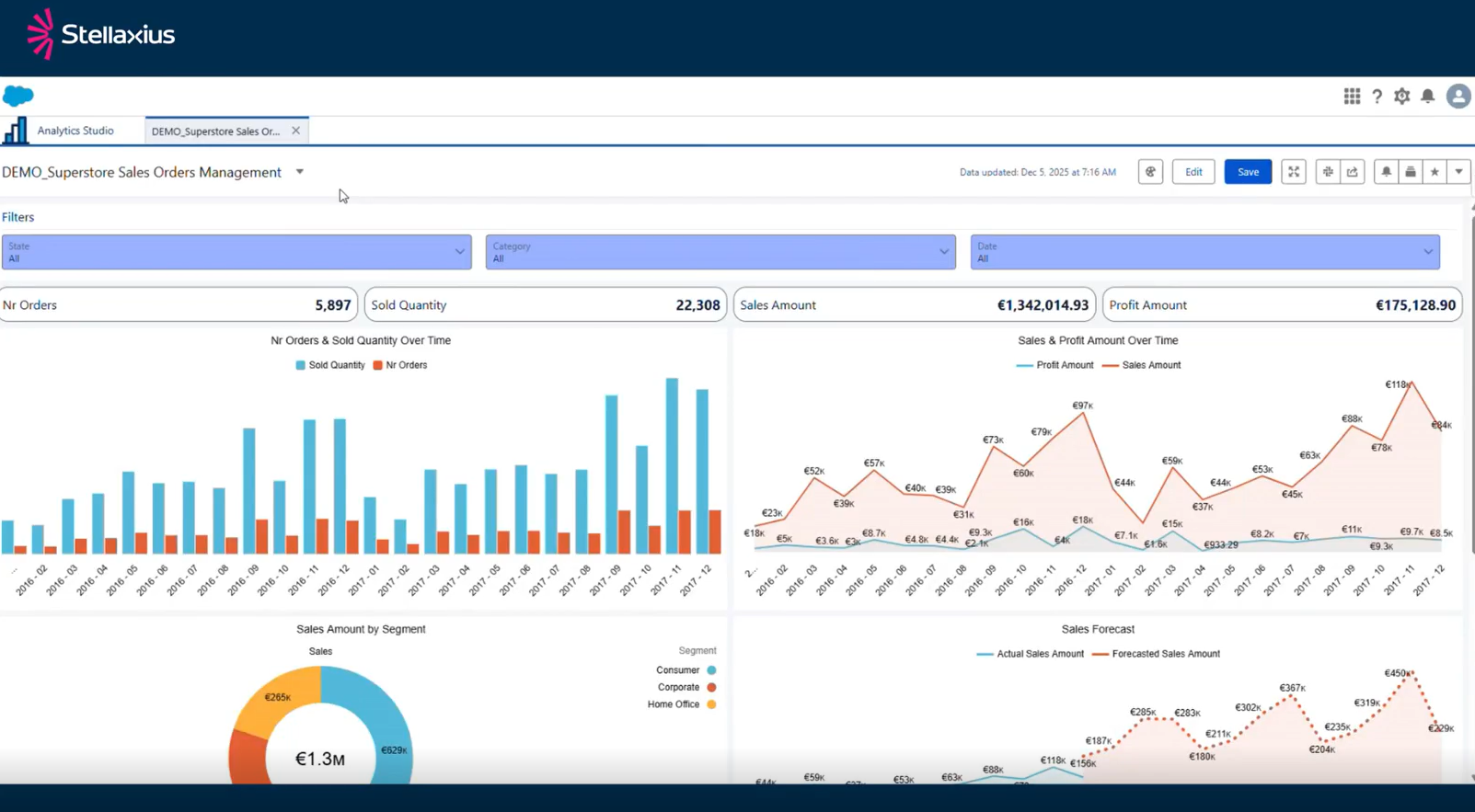Click the Slack share icon
The height and width of the screenshot is (812, 1475).
click(1327, 172)
